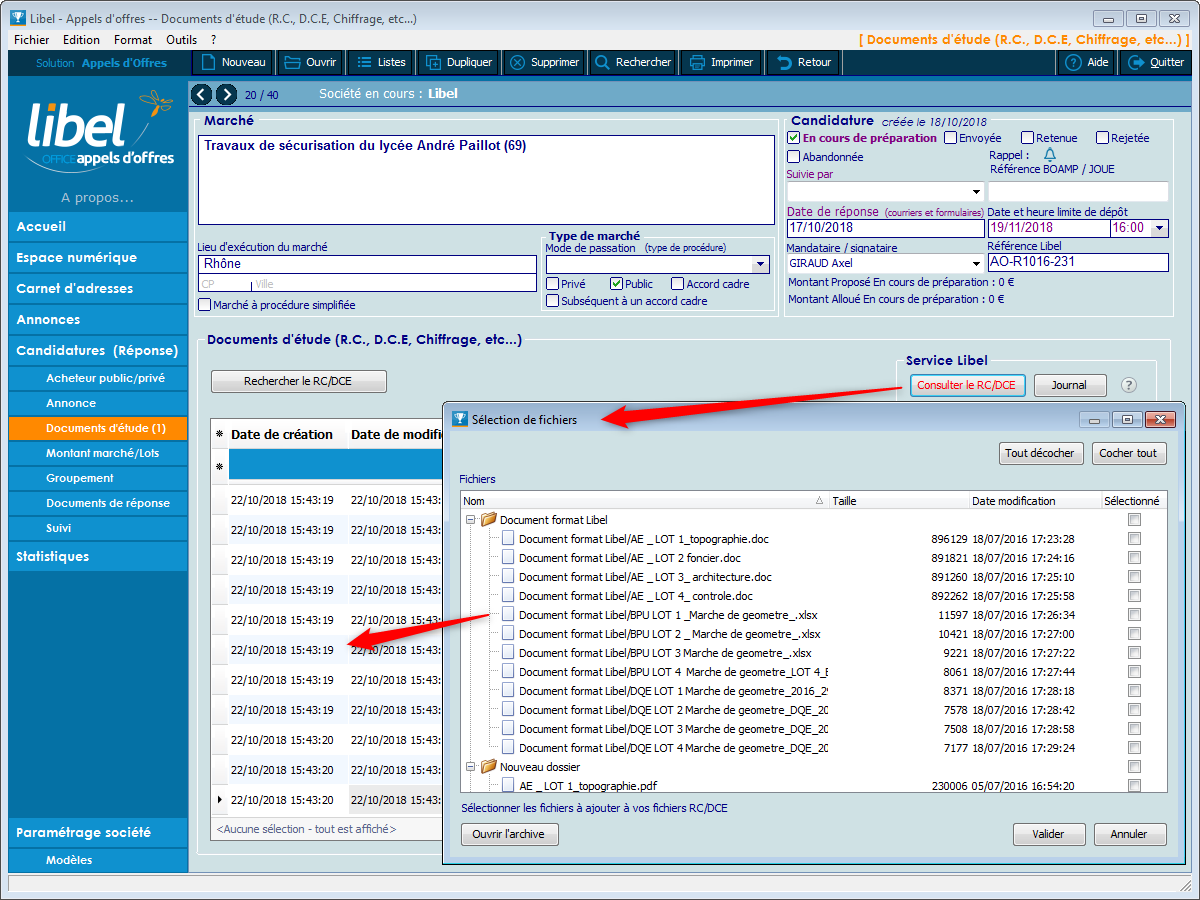Sort files by Nom column
The height and width of the screenshot is (900, 1200).
(644, 501)
